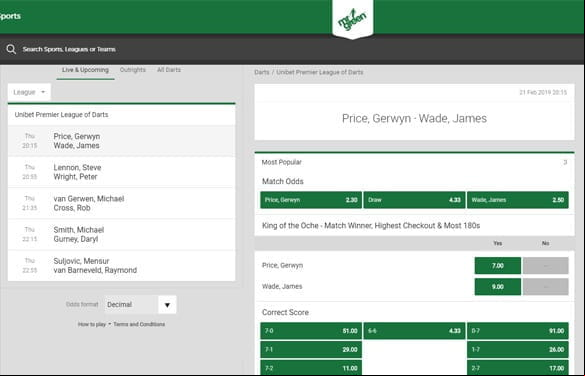Click the Darts breadcrumb link
585x376 pixels.
coord(262,72)
